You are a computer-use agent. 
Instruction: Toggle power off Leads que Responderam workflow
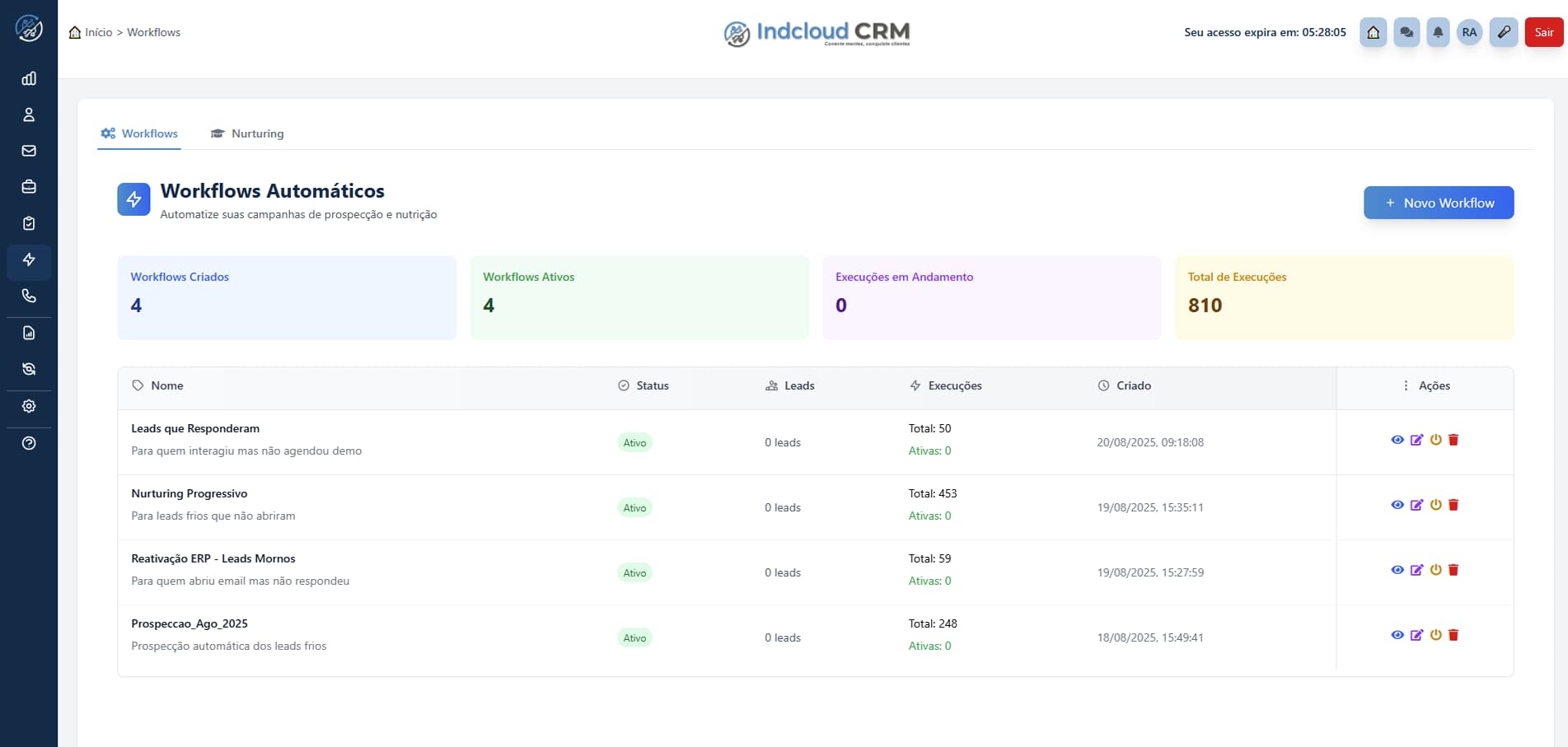pyautogui.click(x=1435, y=440)
